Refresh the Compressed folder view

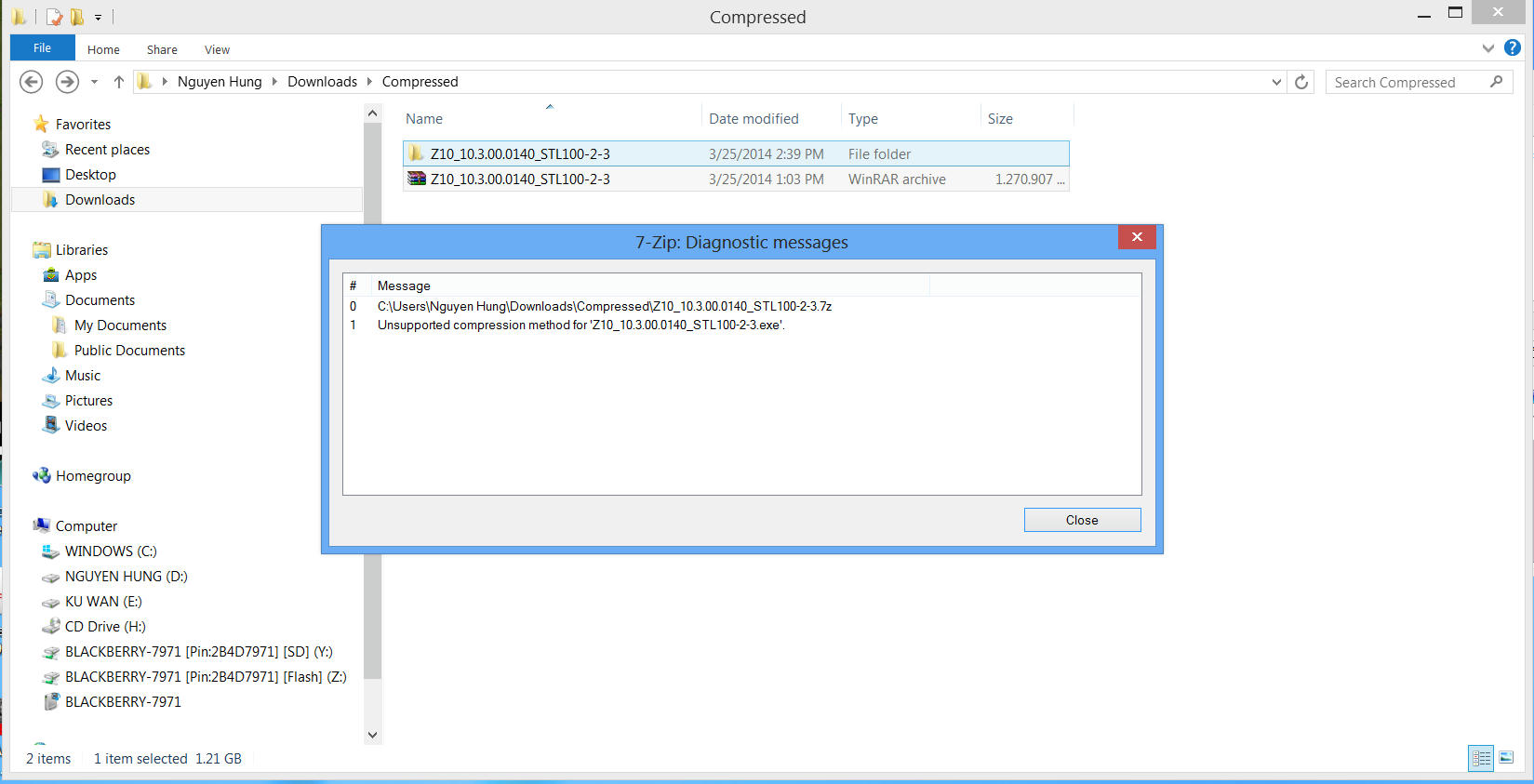click(1301, 82)
